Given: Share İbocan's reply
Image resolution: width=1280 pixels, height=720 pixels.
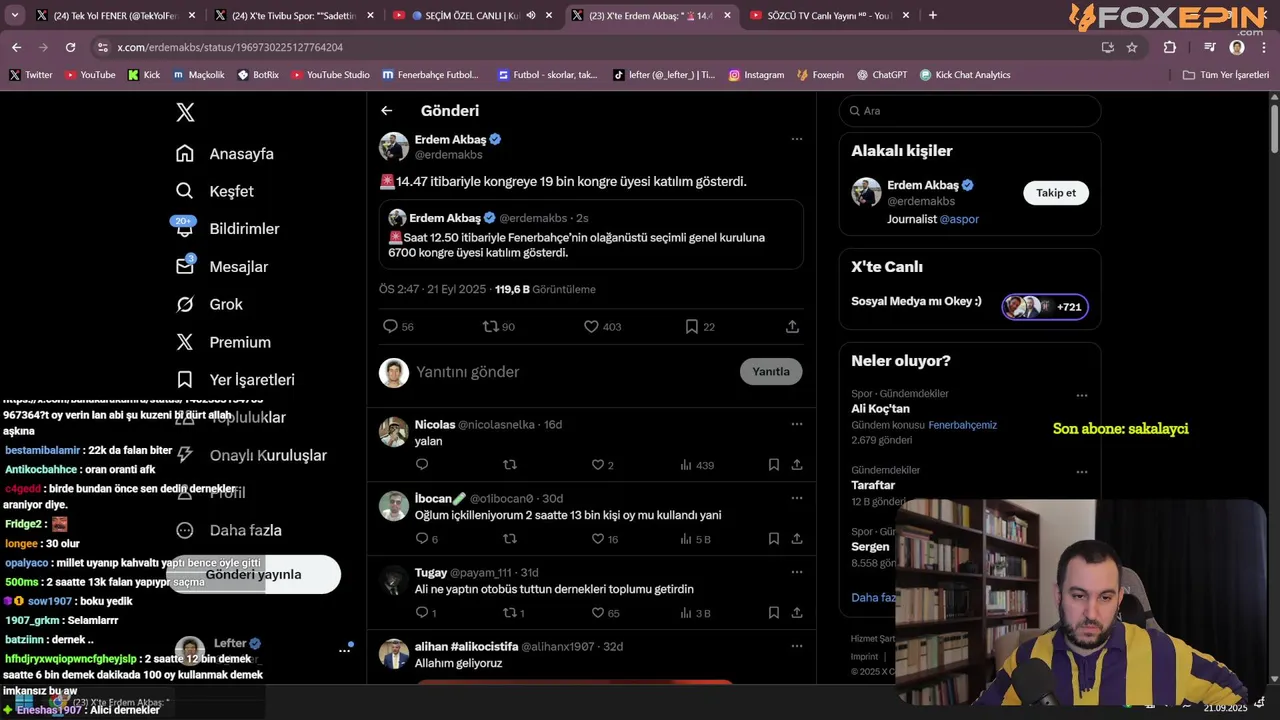Looking at the screenshot, I should 797,539.
